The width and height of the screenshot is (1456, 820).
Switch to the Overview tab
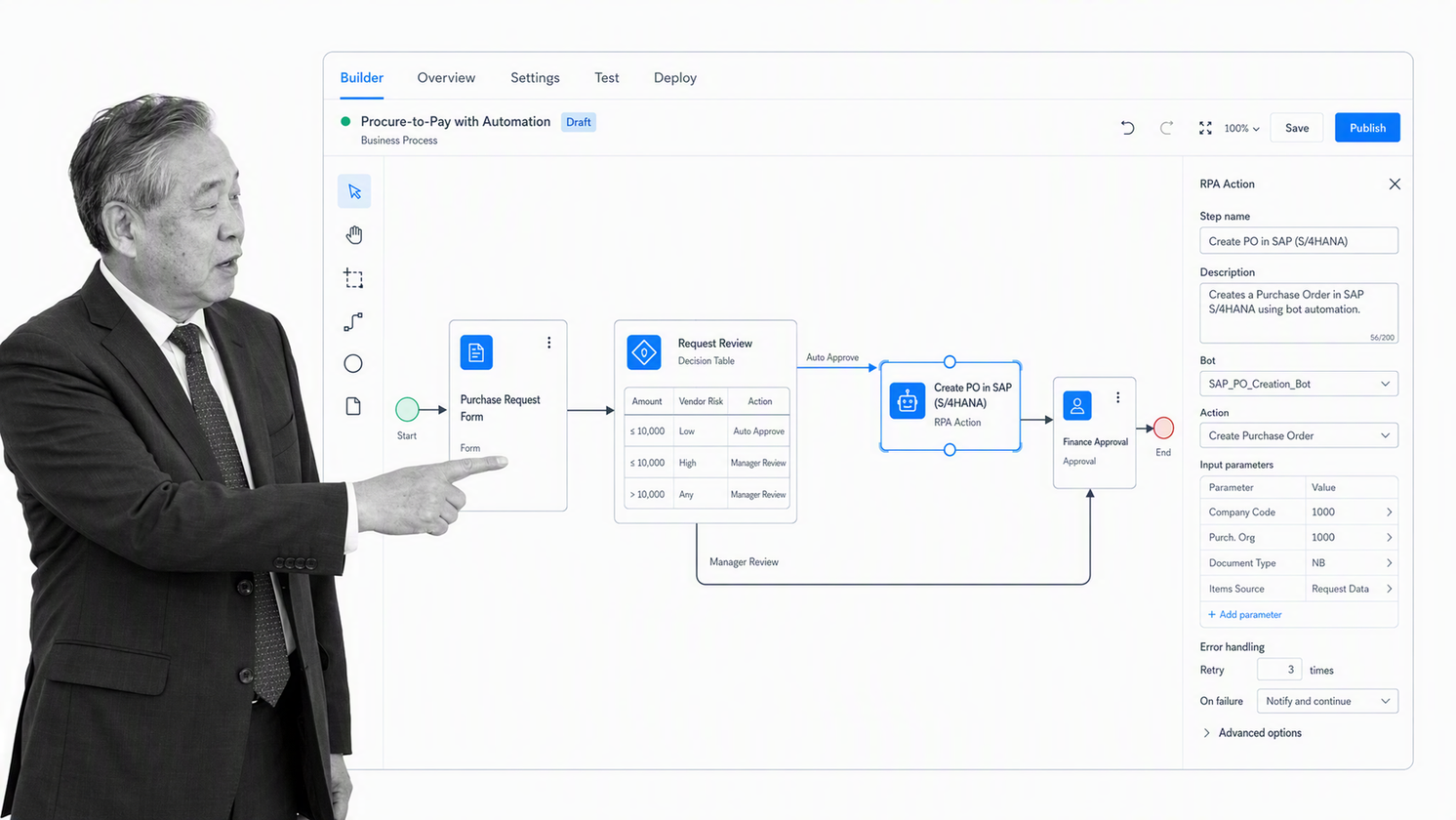446,78
